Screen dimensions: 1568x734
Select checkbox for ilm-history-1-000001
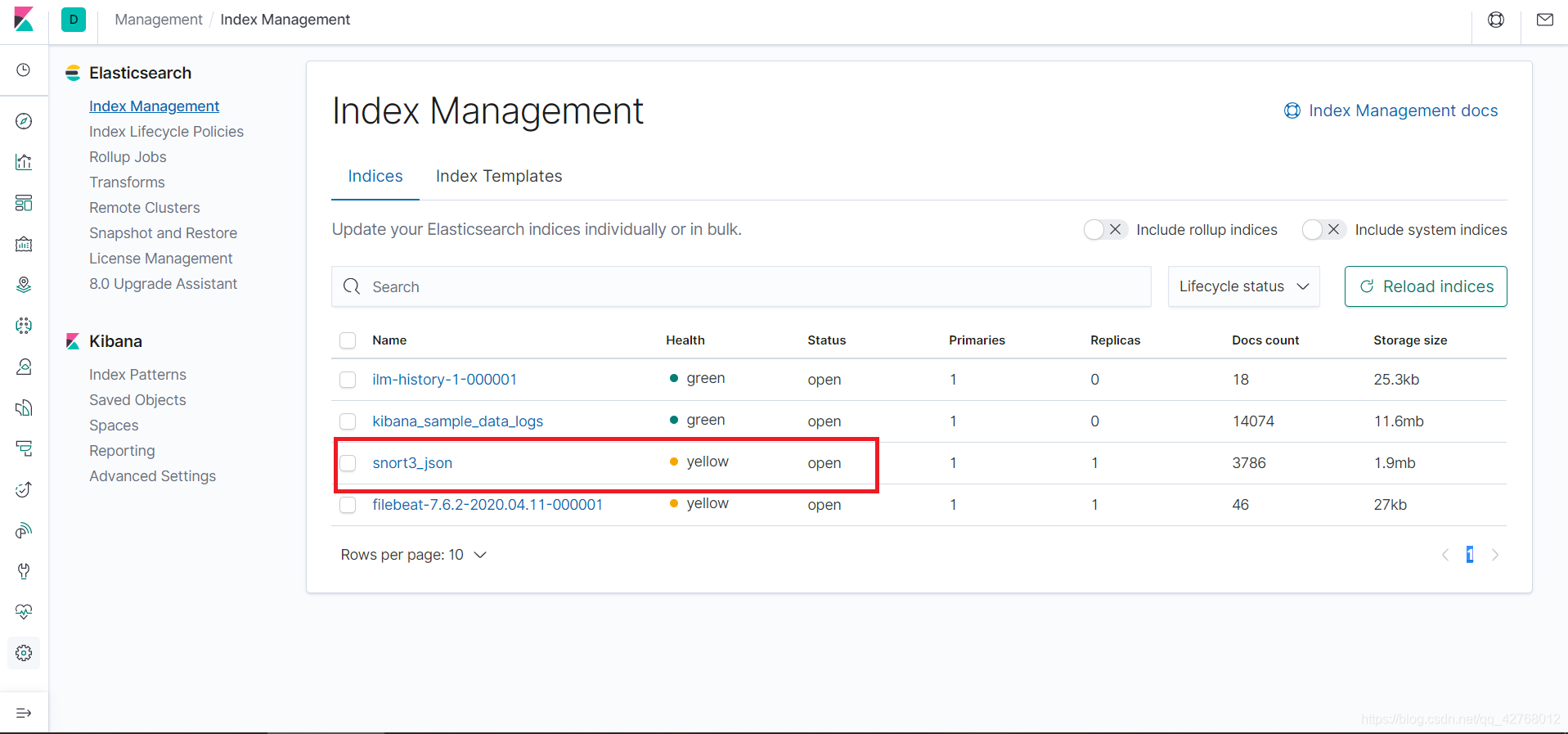348,380
